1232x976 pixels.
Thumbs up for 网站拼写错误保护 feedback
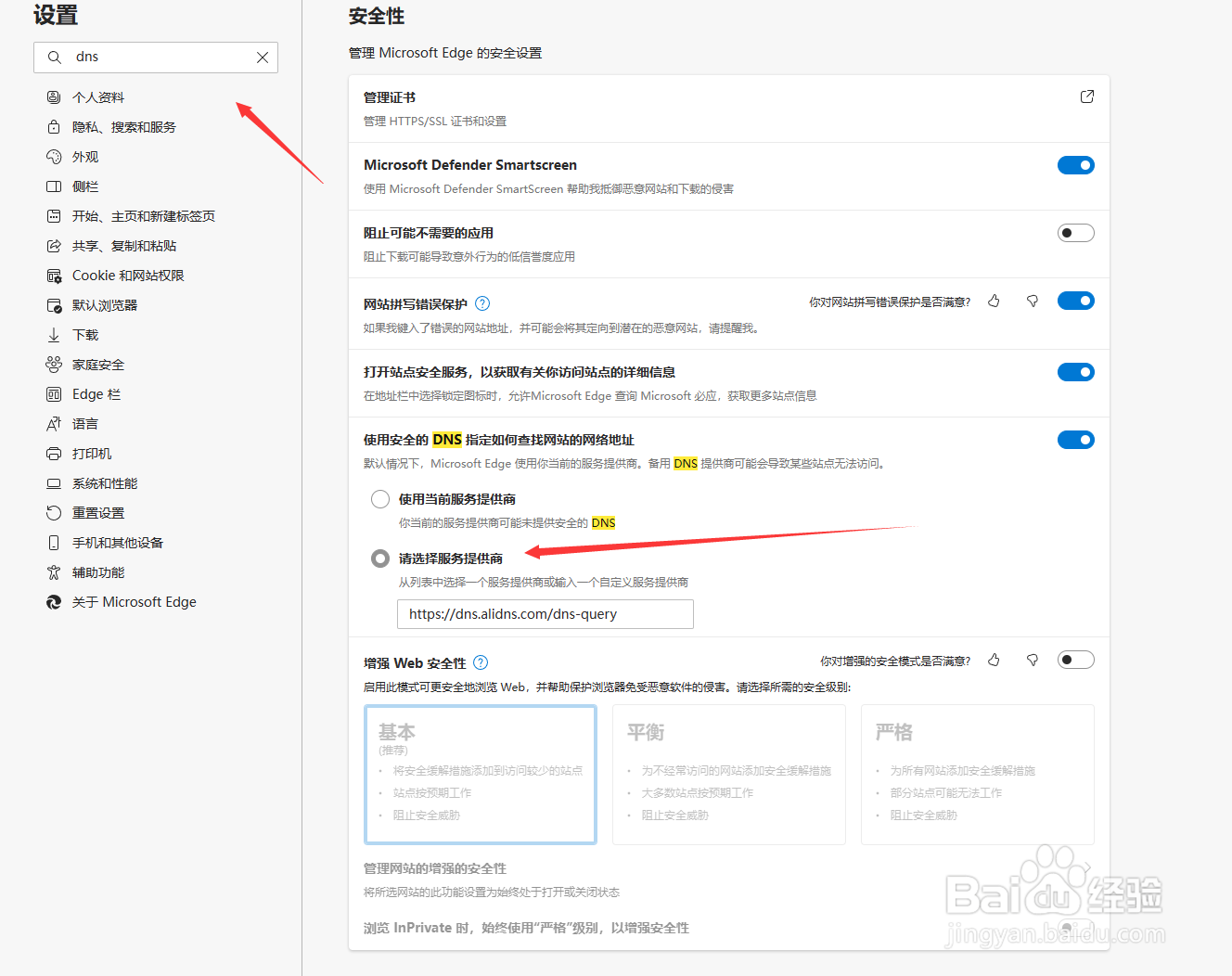pyautogui.click(x=994, y=301)
